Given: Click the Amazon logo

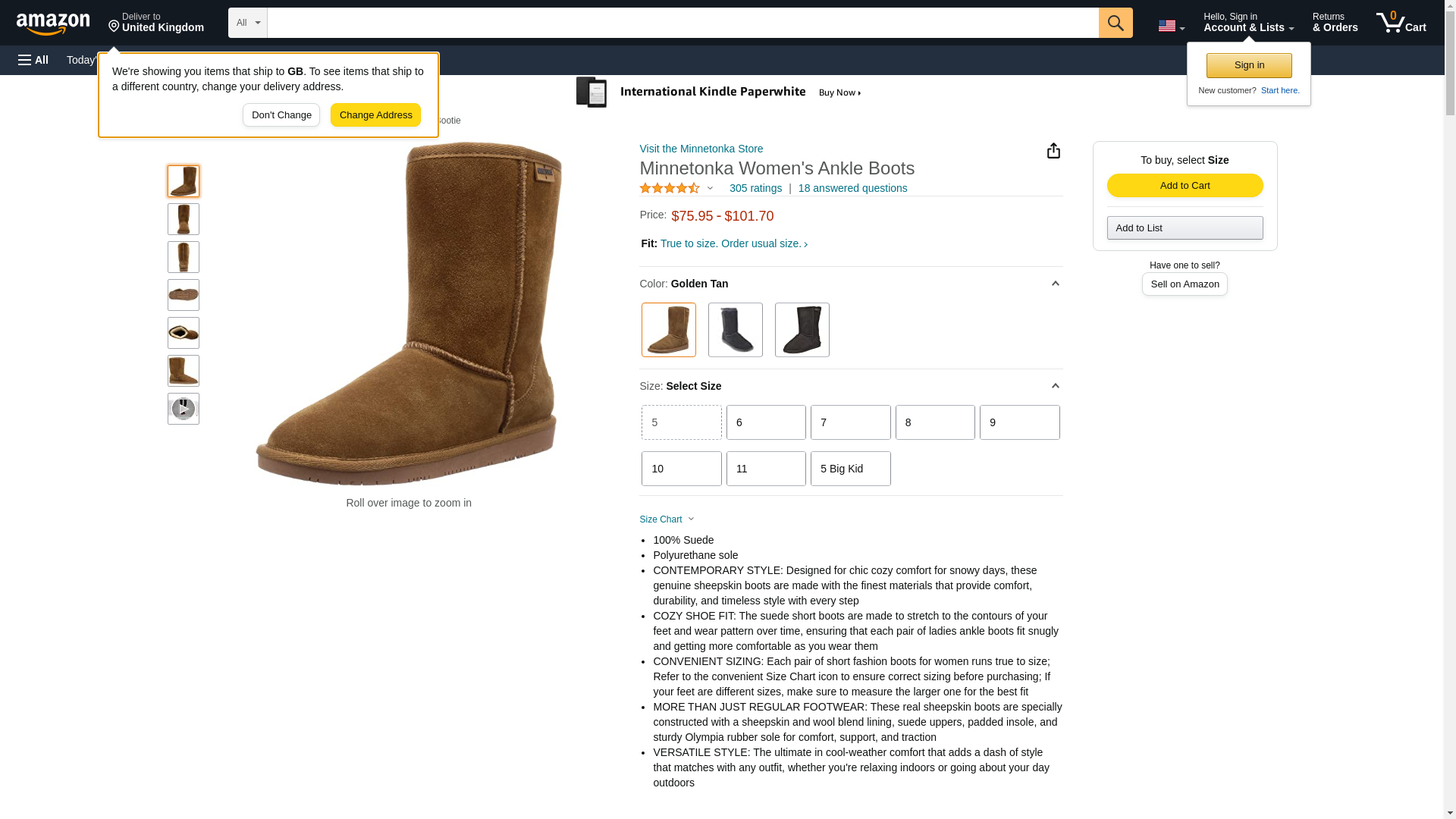Looking at the screenshot, I should [x=53, y=24].
